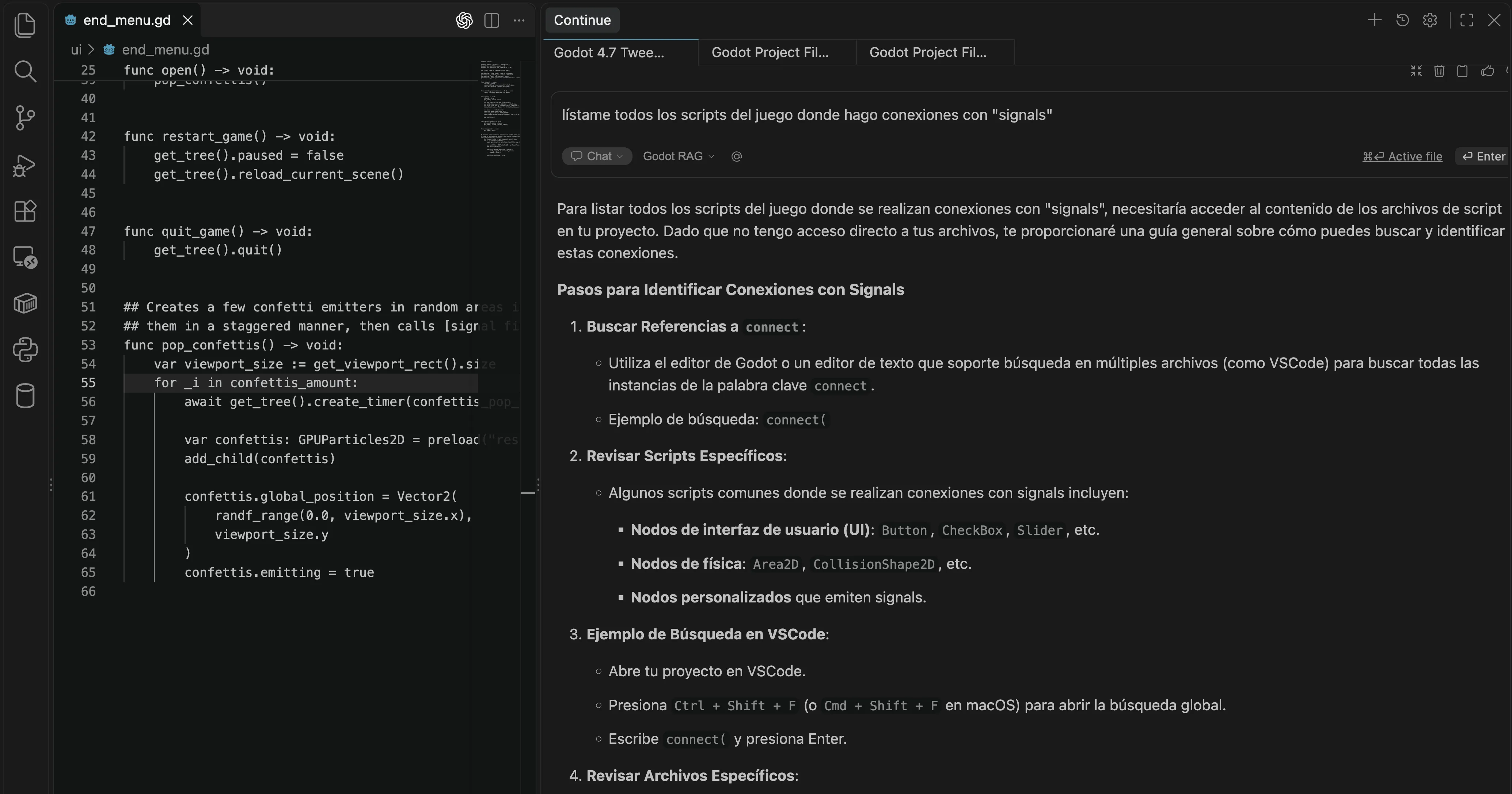Select the Godot 4.7 Twee... chat tab
This screenshot has height=794, width=1512.
pyautogui.click(x=621, y=52)
